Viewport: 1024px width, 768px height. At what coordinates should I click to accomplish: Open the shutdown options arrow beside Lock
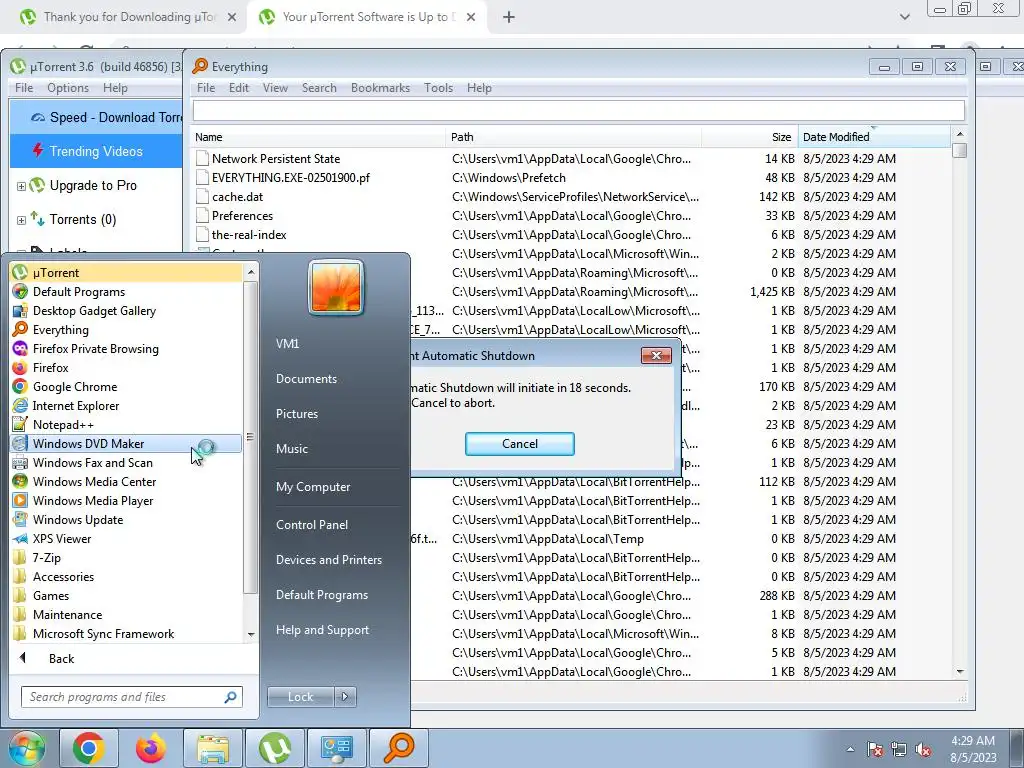(x=345, y=697)
